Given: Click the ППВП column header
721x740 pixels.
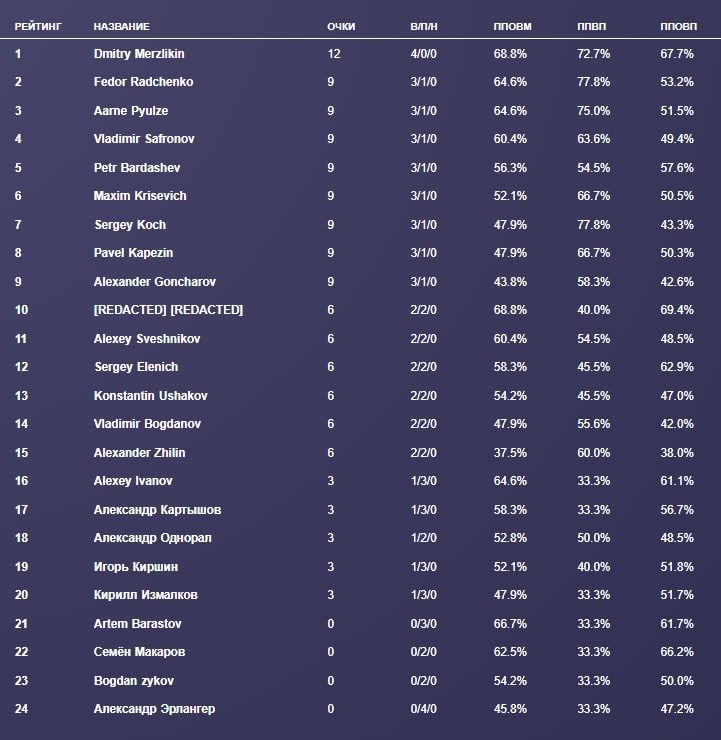Looking at the screenshot, I should [x=591, y=26].
